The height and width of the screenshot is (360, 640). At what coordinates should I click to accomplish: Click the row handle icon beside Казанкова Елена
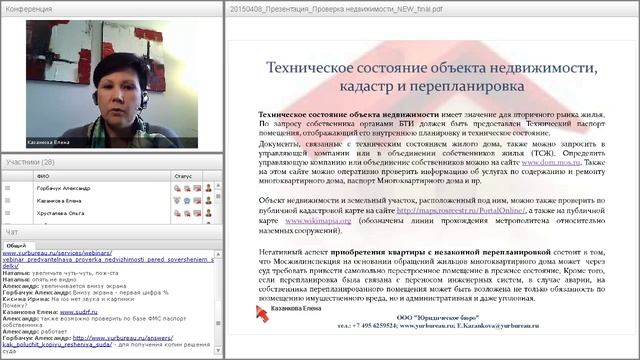click(x=7, y=200)
